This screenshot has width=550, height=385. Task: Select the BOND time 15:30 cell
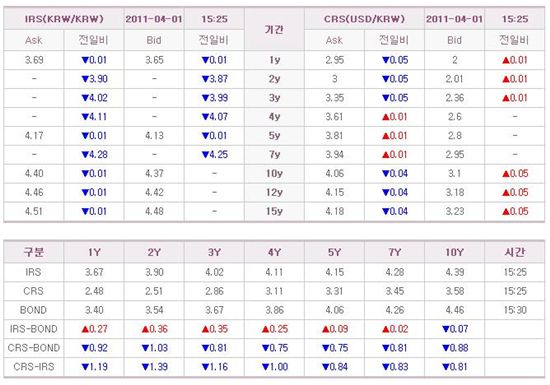(515, 310)
